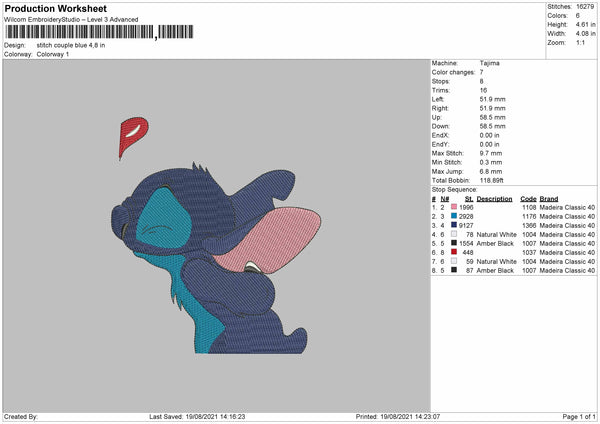This screenshot has width=600, height=424.
Task: Click the Width value '4.08 in'
Action: (x=585, y=34)
